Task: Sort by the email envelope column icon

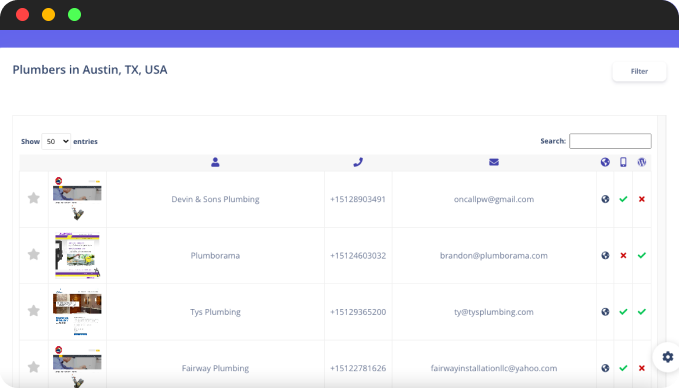Action: [x=494, y=162]
